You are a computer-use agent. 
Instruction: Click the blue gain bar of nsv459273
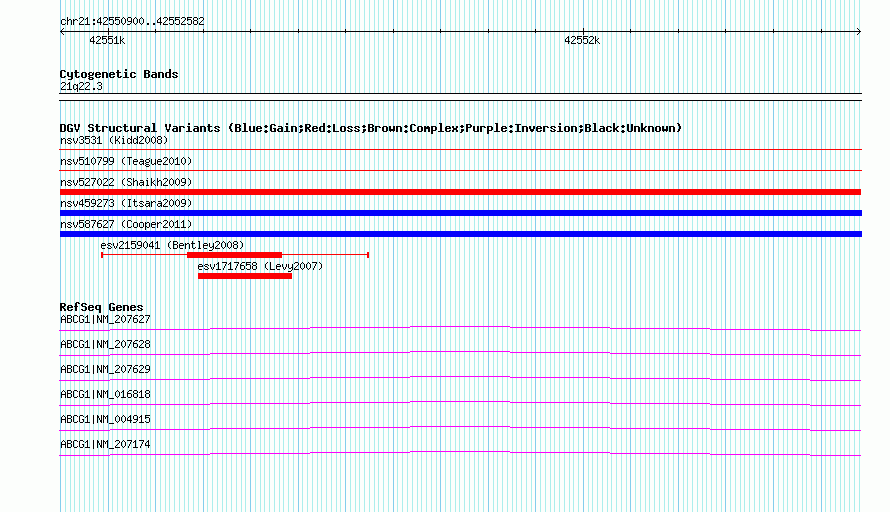point(460,213)
